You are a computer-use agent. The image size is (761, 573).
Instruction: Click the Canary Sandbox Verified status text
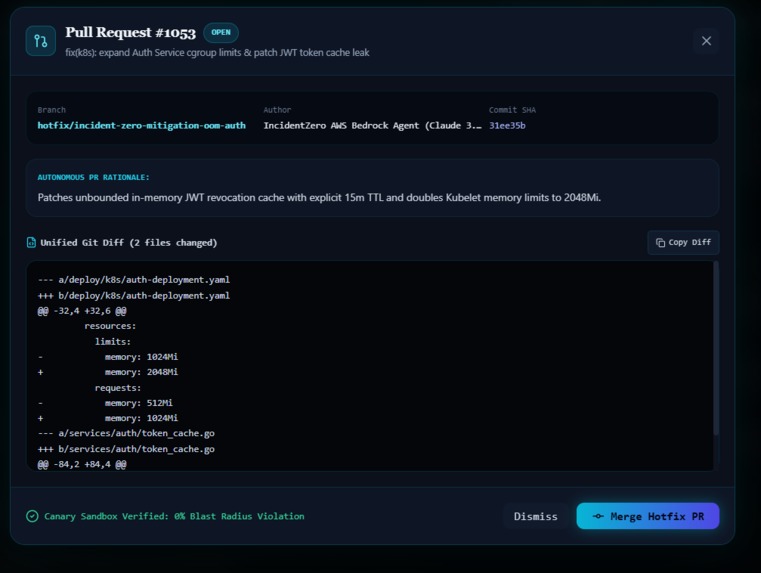(x=174, y=516)
